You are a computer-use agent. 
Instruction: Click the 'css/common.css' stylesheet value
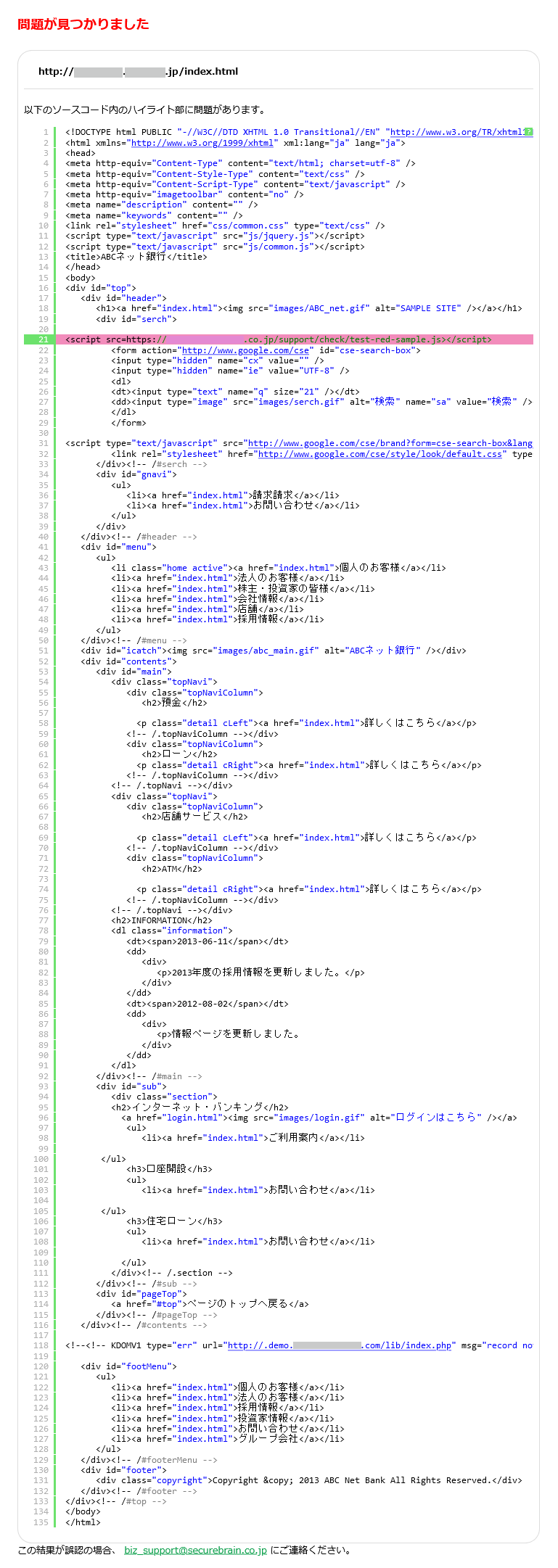[238, 226]
